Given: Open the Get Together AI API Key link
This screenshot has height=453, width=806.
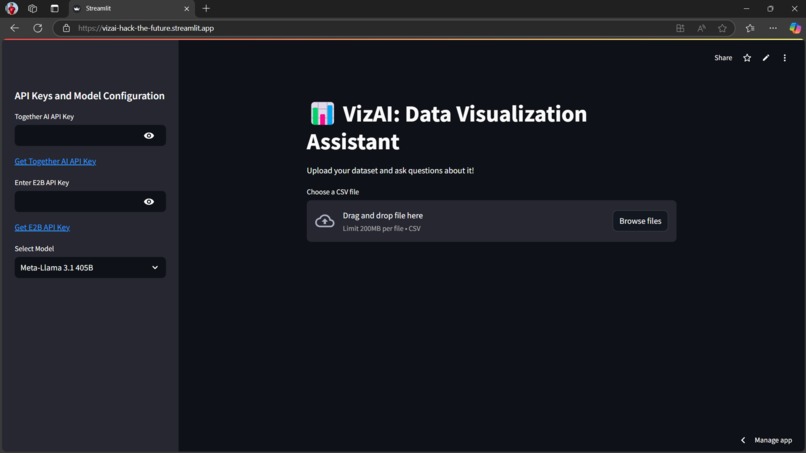Looking at the screenshot, I should (x=55, y=161).
